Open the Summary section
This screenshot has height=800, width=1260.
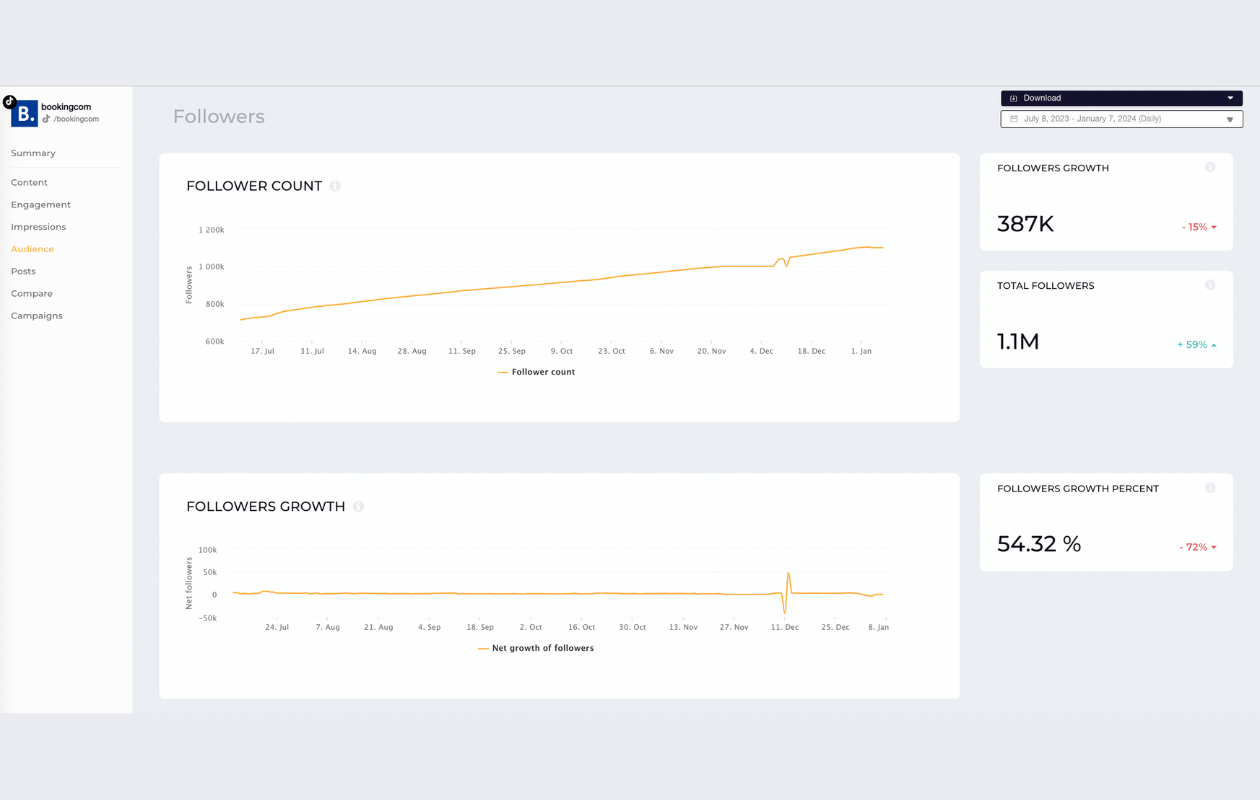(33, 153)
